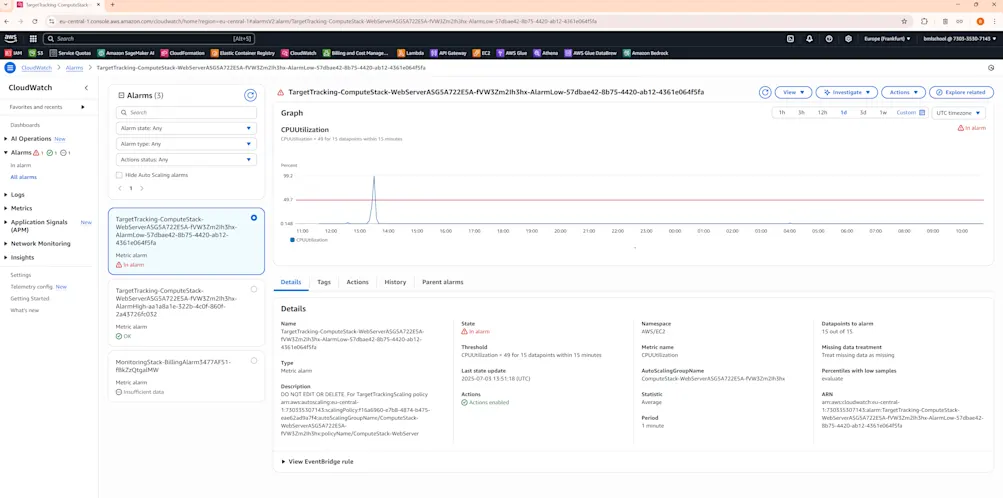
Task: Focus the alarms Search field
Action: (186, 113)
